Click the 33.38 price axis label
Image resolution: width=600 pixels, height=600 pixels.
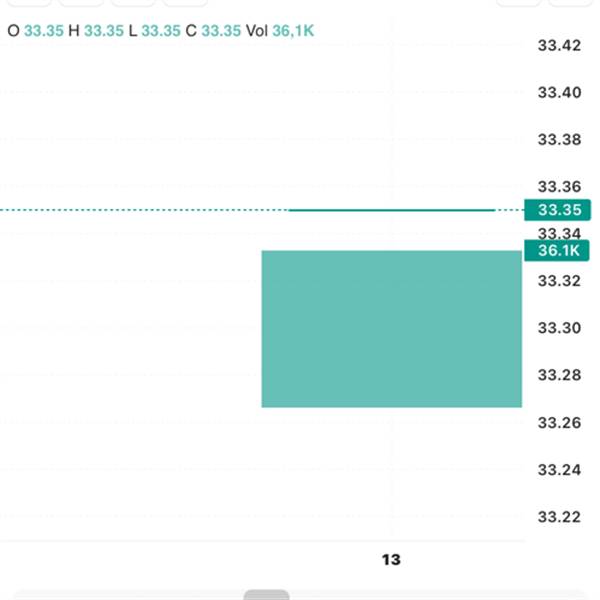pyautogui.click(x=559, y=139)
